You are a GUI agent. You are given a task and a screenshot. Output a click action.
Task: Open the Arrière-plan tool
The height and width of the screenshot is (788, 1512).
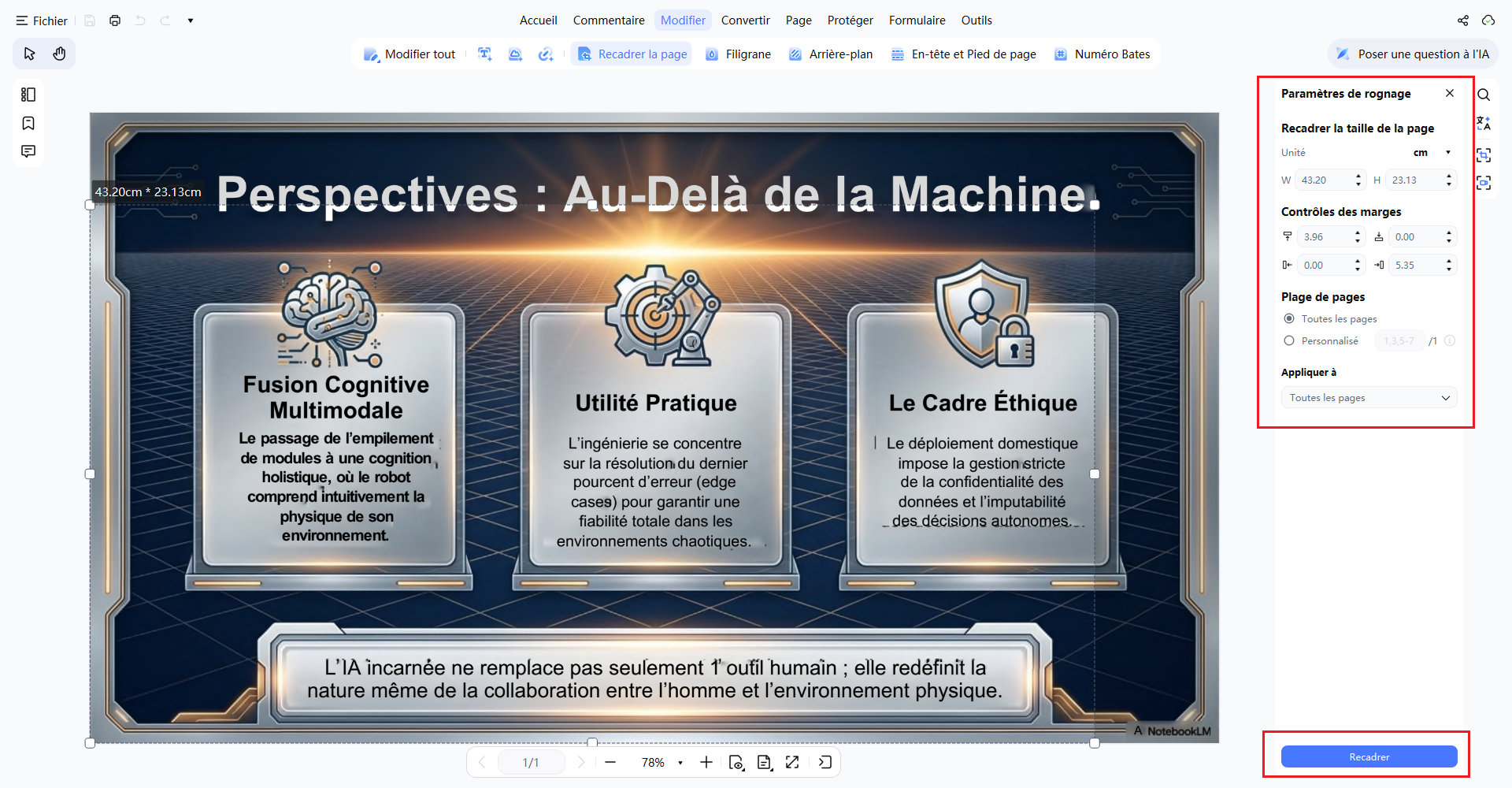coord(830,54)
